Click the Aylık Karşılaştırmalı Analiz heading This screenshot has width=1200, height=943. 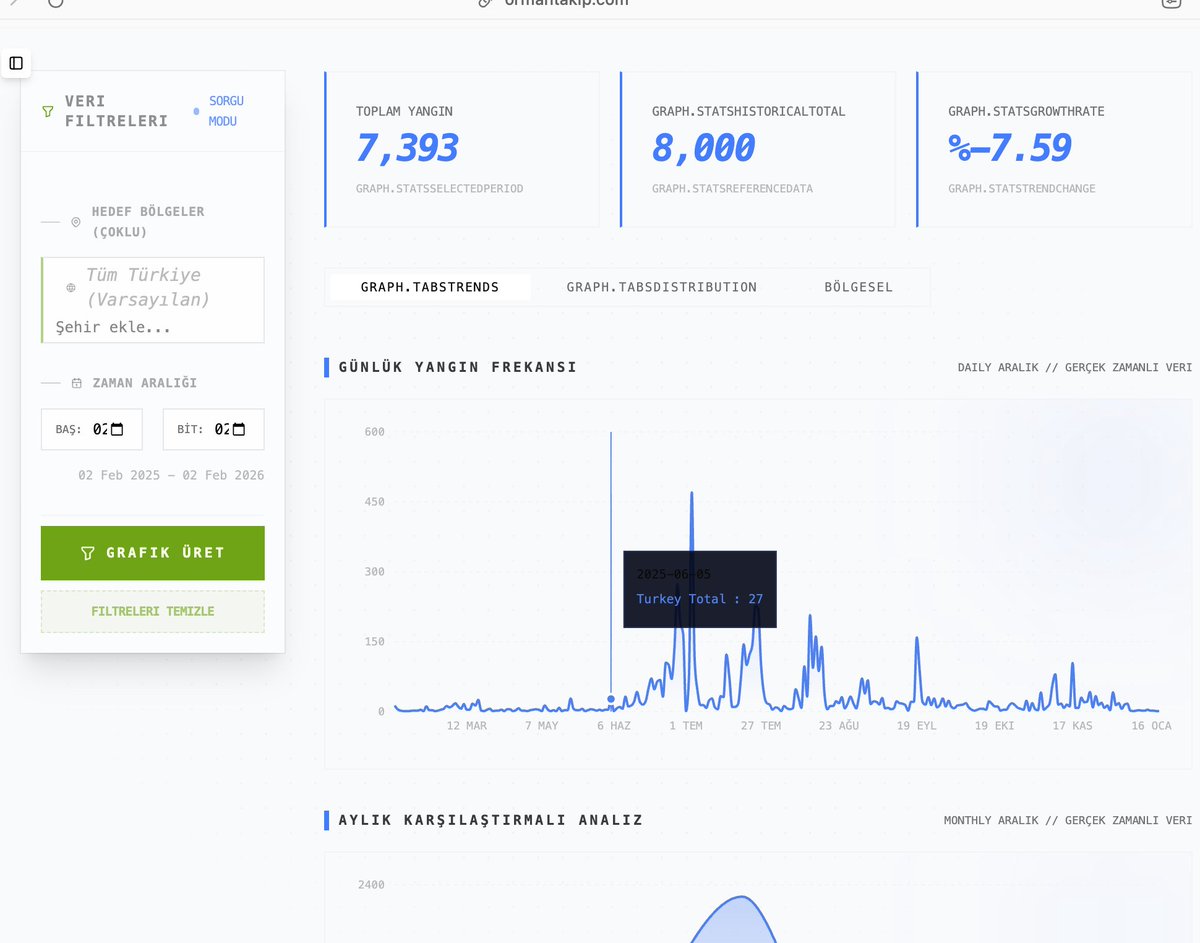pos(491,820)
